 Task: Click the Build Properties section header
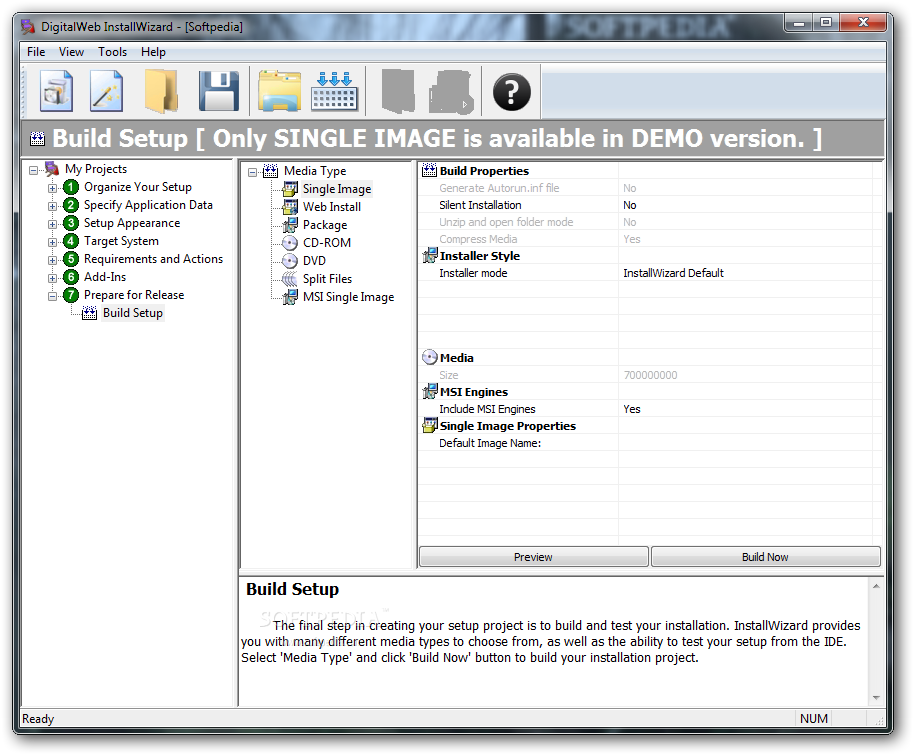coord(484,171)
